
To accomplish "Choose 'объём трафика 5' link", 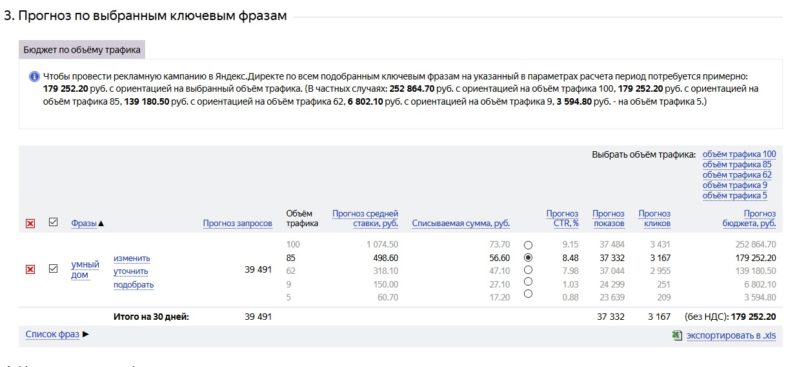I will tap(735, 196).
